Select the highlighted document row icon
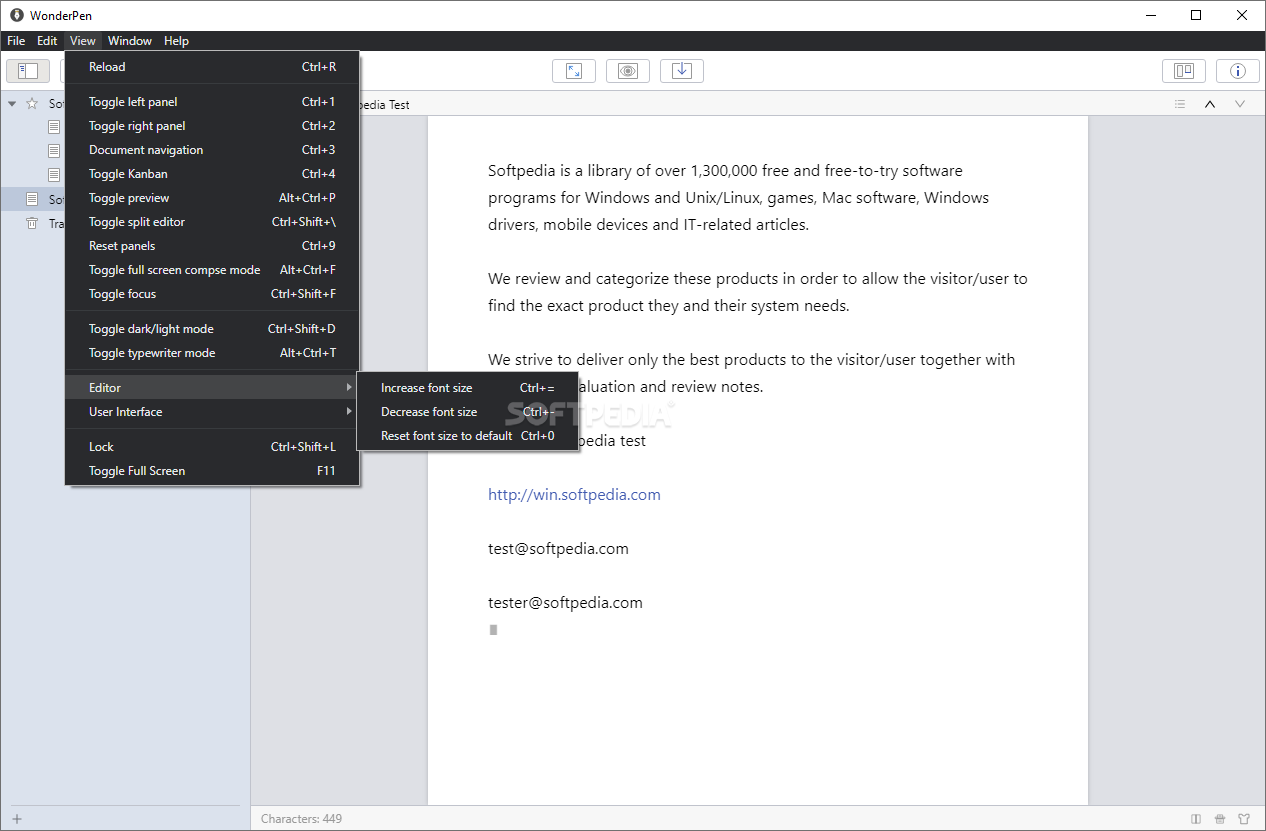 tap(32, 199)
